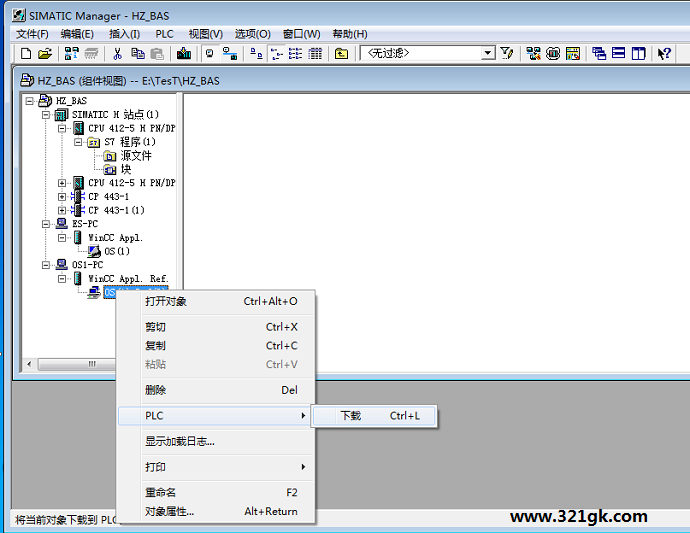Choose 复制 in context menu
The width and height of the screenshot is (690, 533).
tap(217, 346)
